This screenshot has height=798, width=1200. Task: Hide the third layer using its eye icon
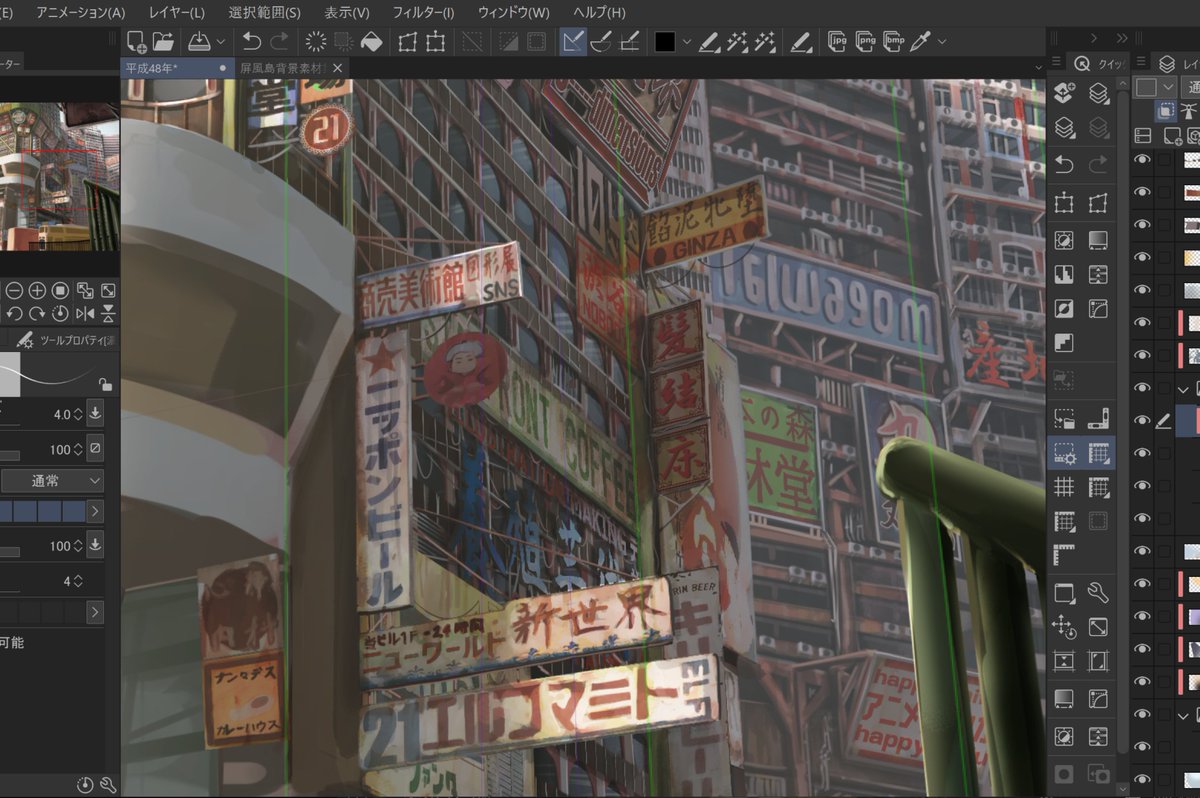click(1142, 225)
